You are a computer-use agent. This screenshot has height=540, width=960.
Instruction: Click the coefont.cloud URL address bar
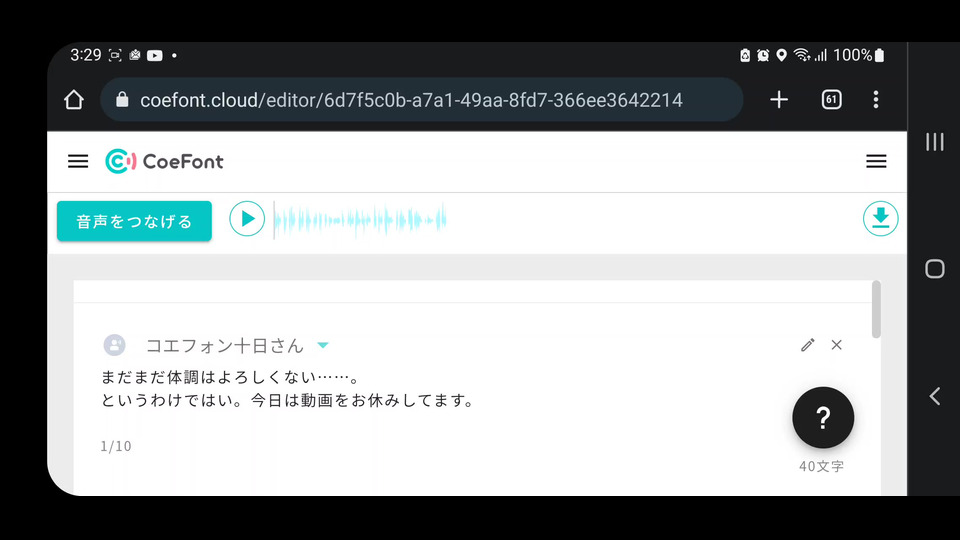[x=422, y=100]
